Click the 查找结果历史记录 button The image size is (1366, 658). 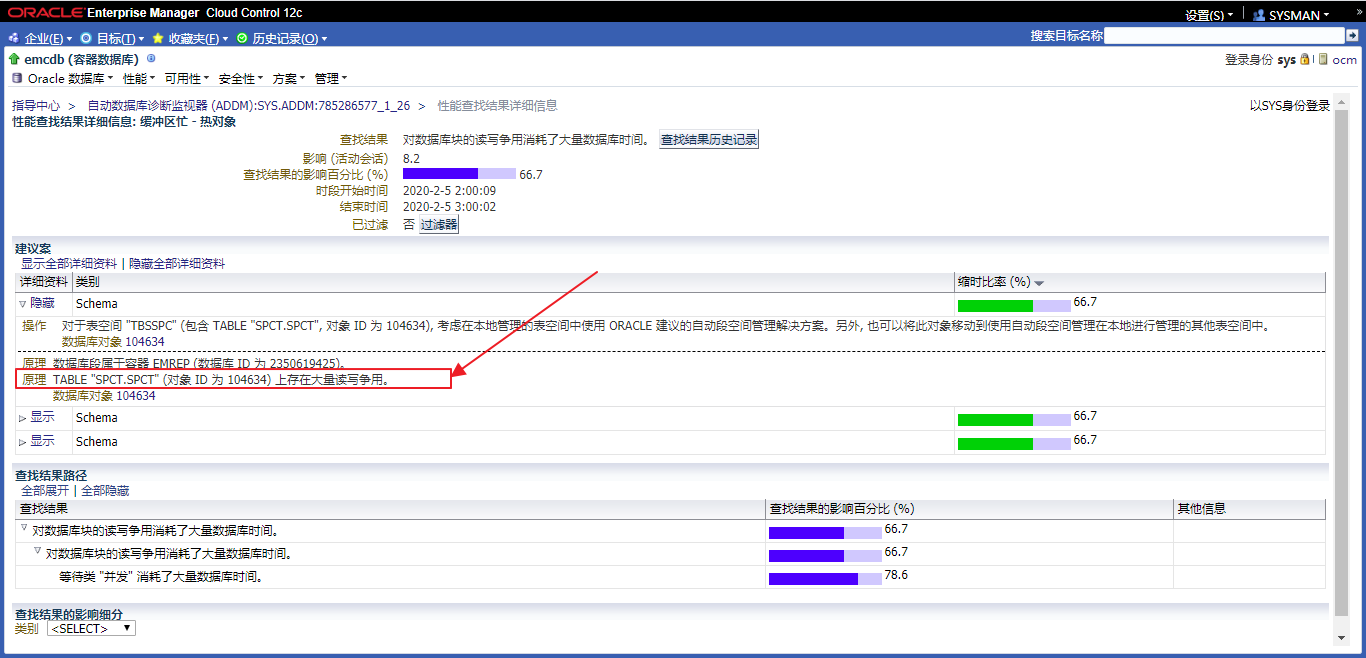click(x=709, y=140)
